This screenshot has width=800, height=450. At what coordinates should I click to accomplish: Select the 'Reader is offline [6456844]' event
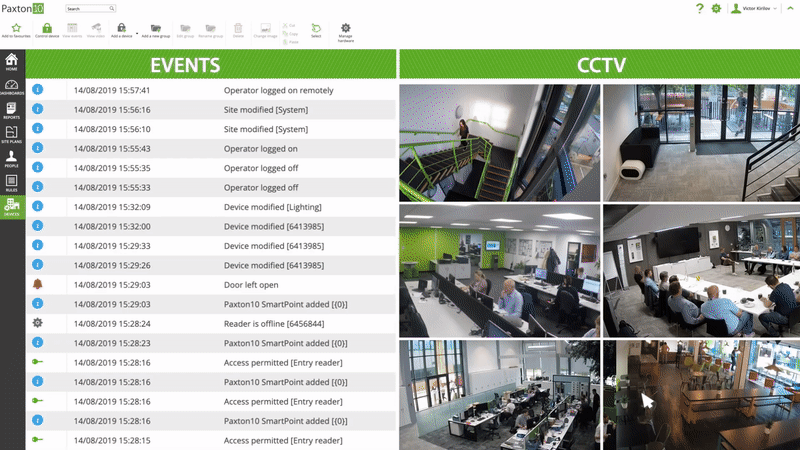[x=211, y=323]
